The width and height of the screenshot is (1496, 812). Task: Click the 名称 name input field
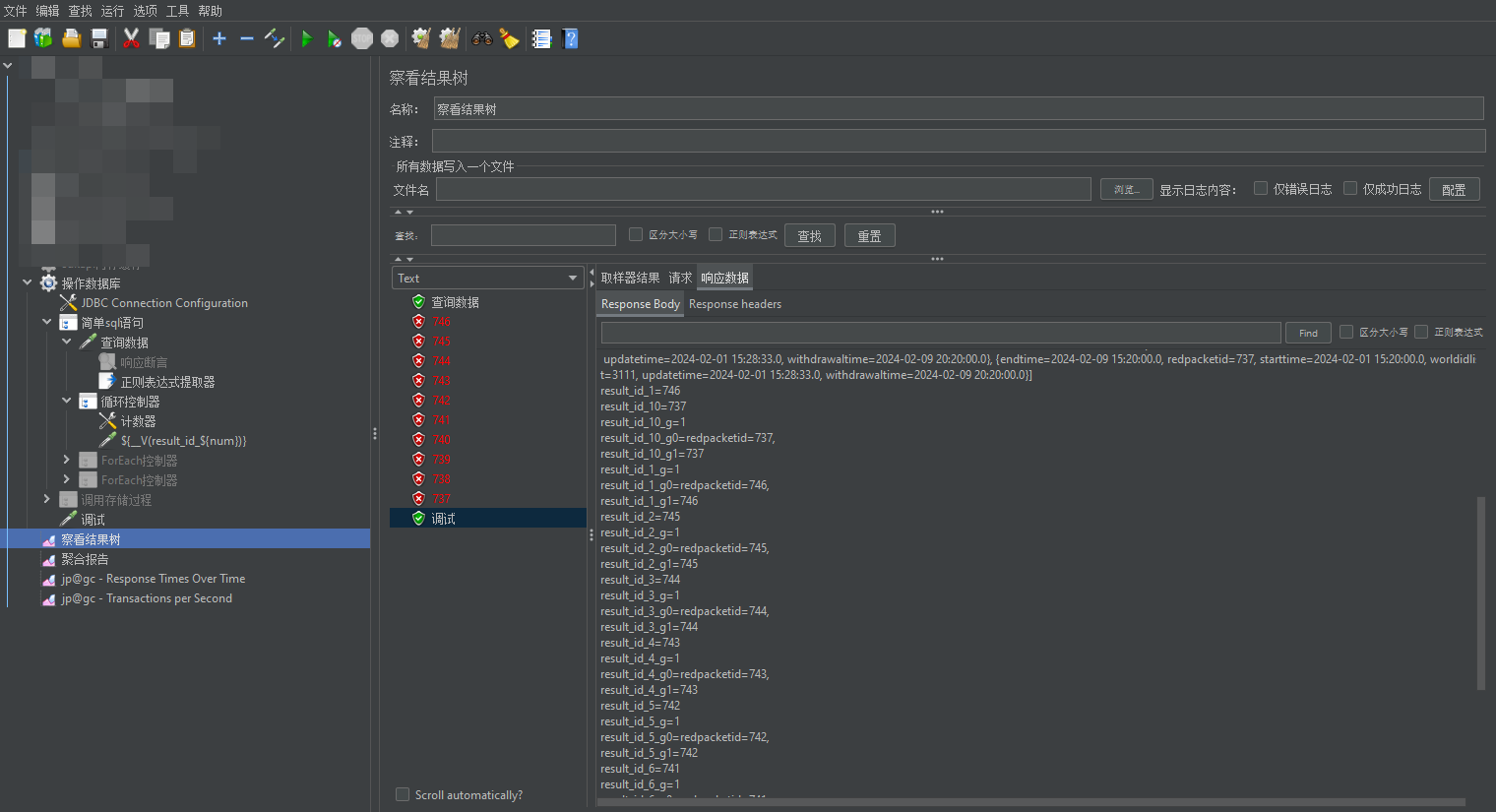coord(958,108)
